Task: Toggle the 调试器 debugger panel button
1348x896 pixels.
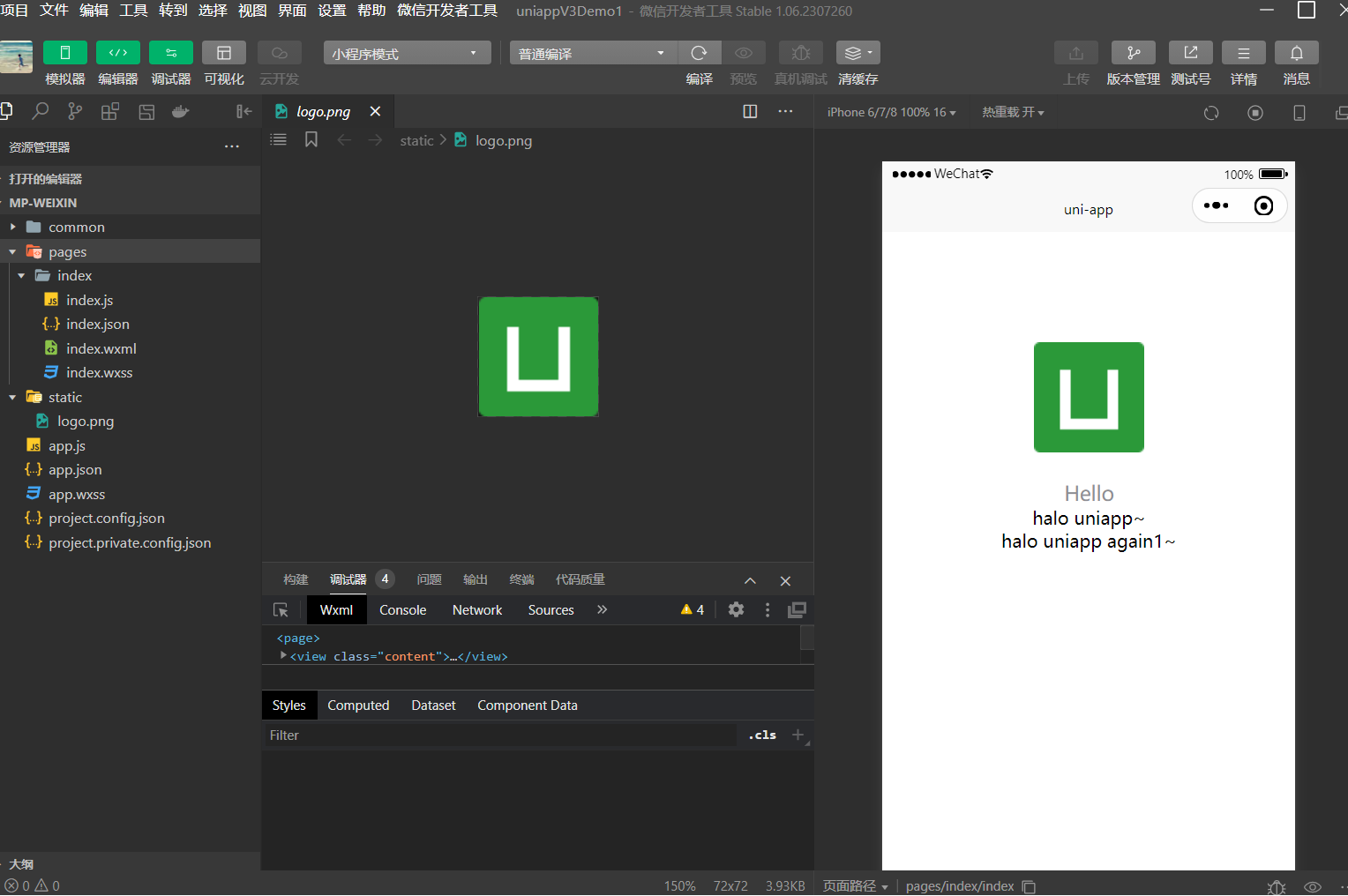Action: pos(171,53)
